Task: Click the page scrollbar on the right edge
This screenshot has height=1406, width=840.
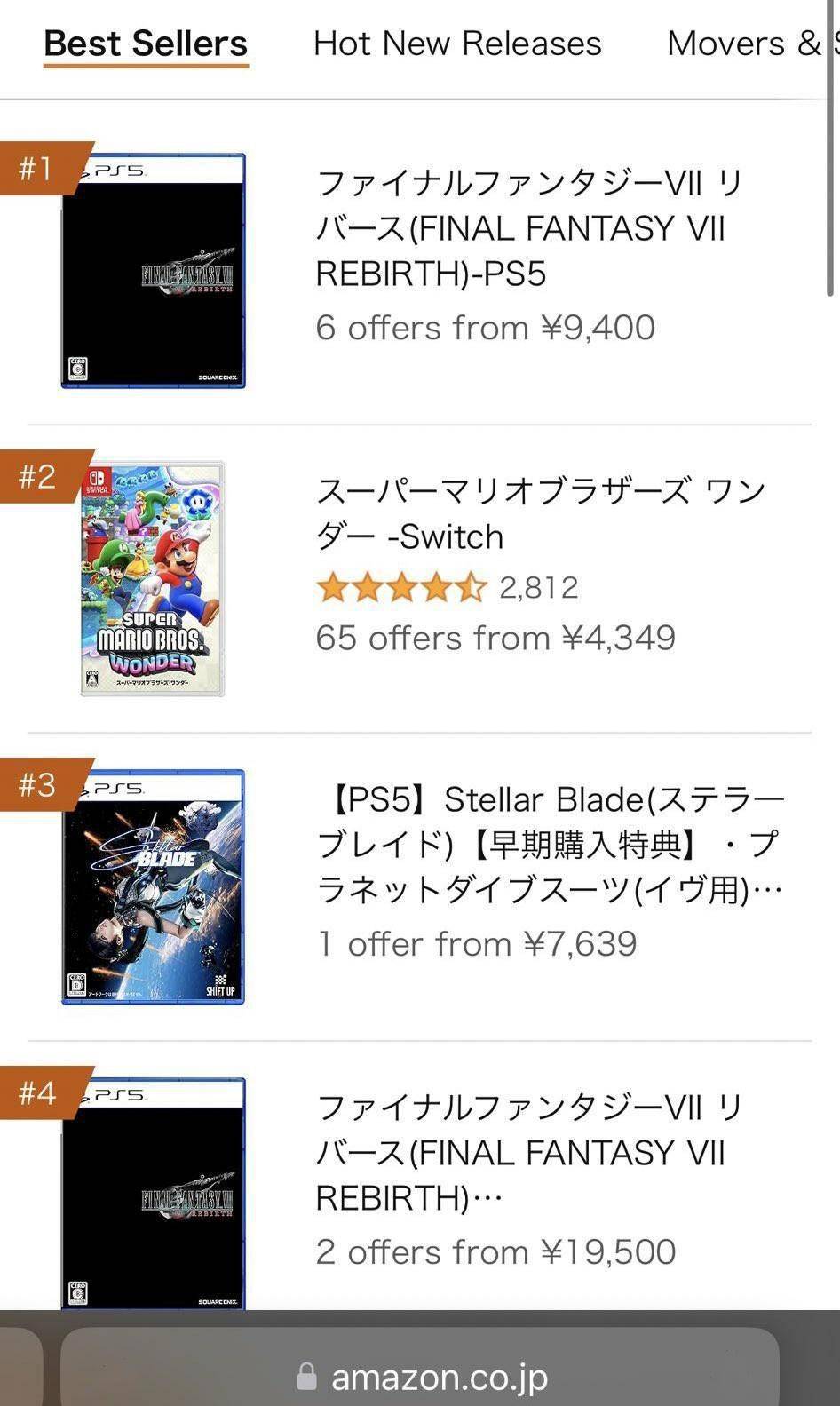Action: coord(831,151)
